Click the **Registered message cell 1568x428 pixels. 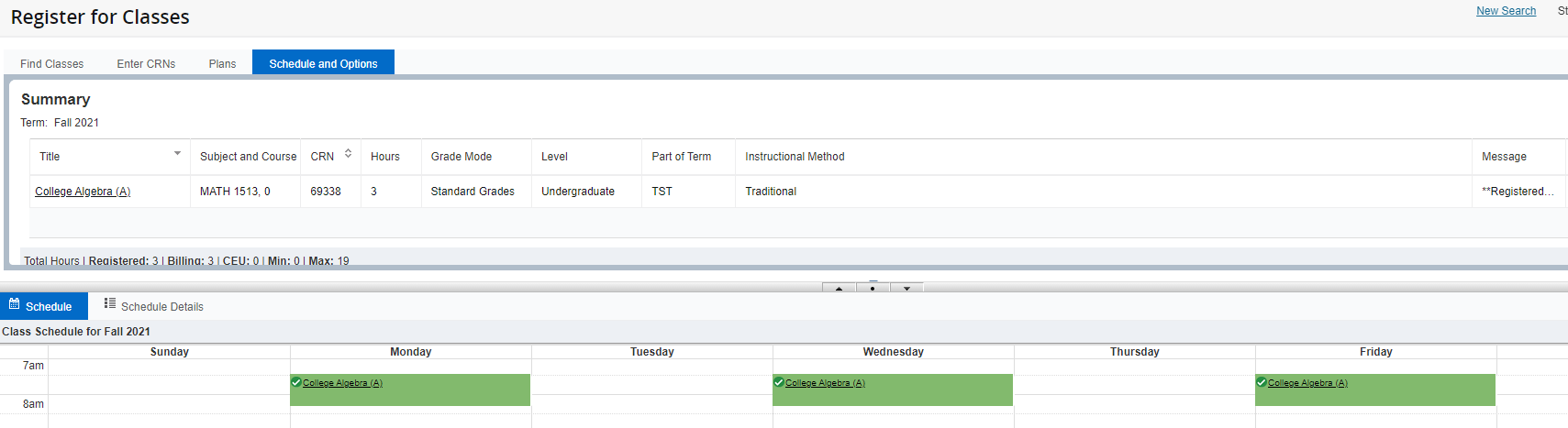coord(1518,192)
